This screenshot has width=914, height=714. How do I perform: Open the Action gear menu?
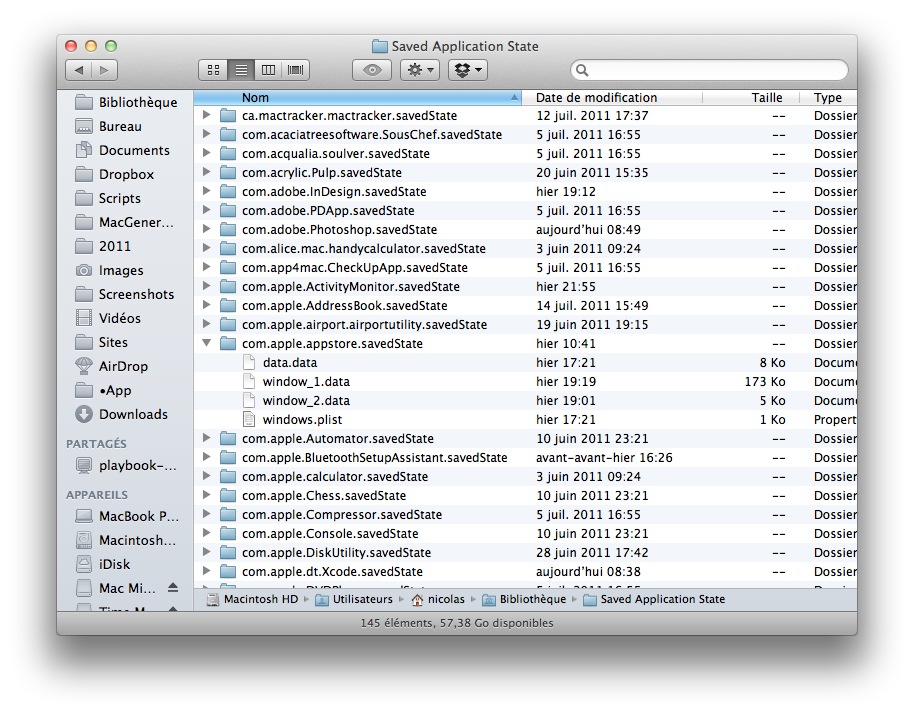pos(420,70)
